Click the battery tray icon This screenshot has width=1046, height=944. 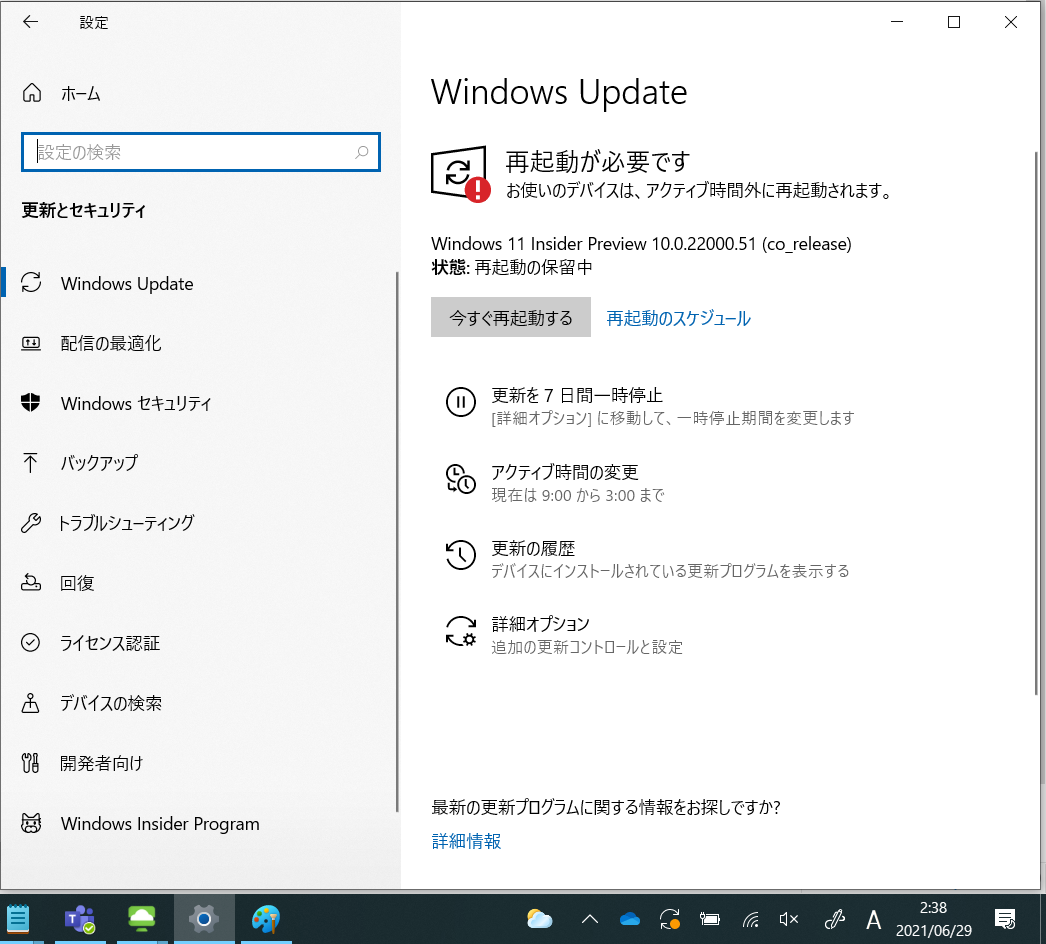(x=710, y=920)
